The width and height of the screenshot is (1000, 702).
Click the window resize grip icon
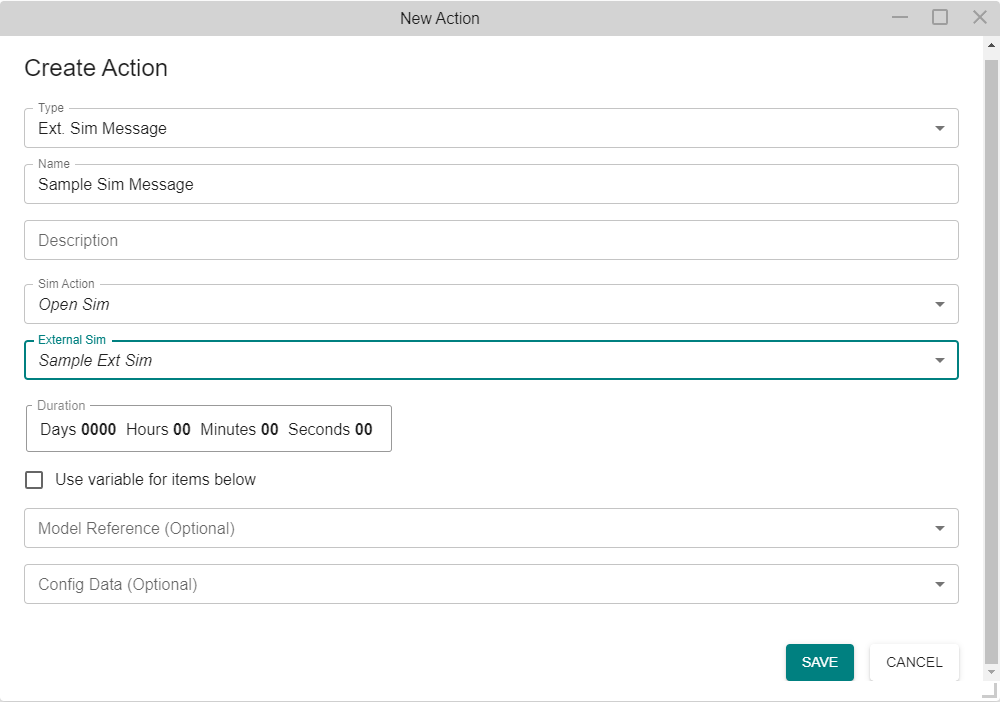(990, 691)
